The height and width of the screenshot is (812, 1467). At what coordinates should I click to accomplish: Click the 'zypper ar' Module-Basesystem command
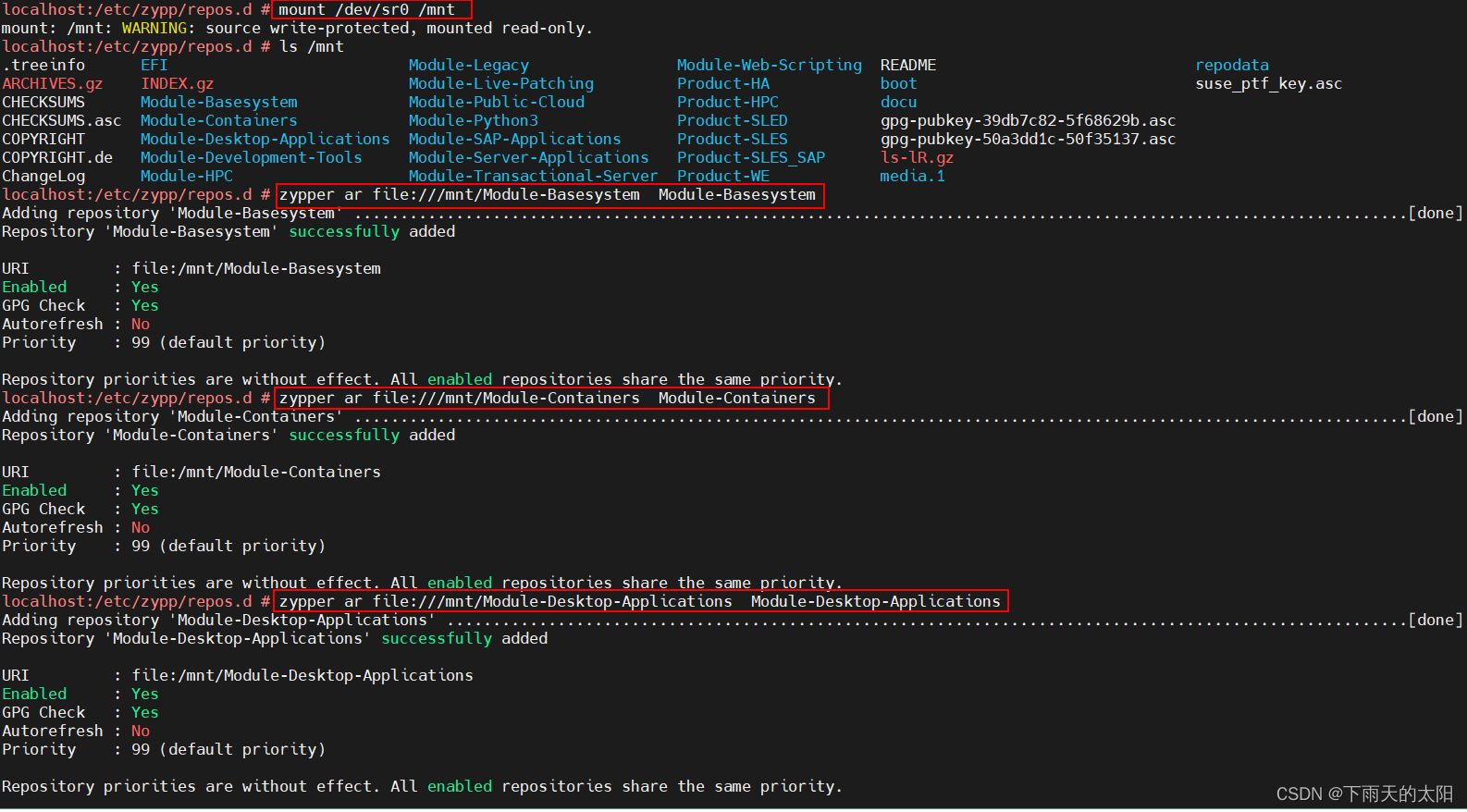coord(548,194)
